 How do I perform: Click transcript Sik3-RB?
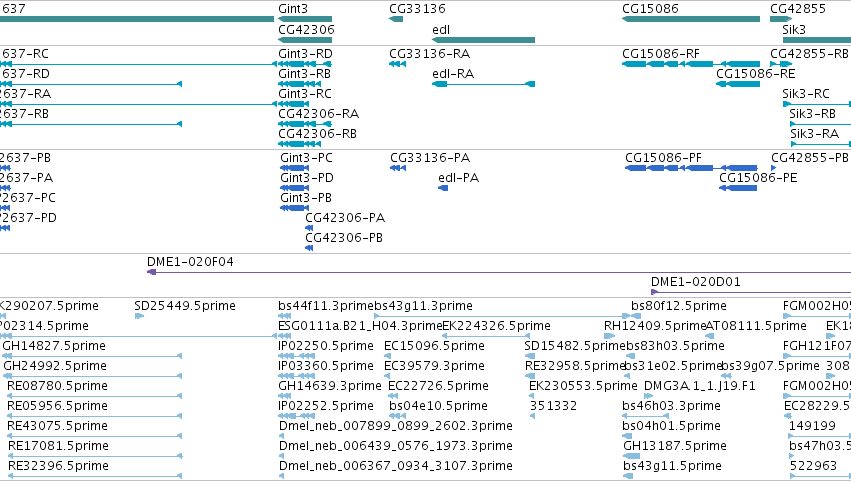812,114
